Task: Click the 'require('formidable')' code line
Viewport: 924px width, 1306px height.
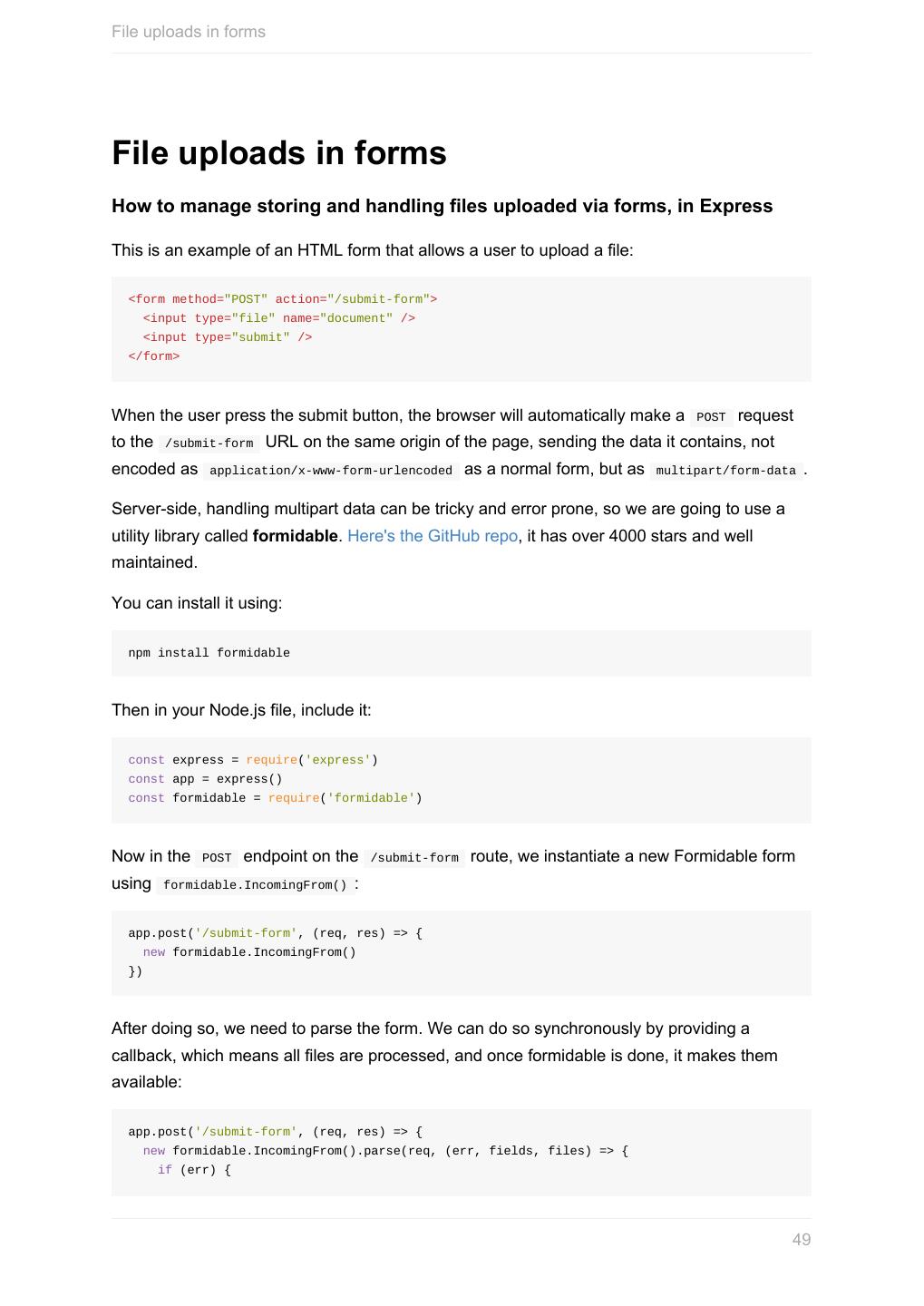Action: tap(275, 798)
